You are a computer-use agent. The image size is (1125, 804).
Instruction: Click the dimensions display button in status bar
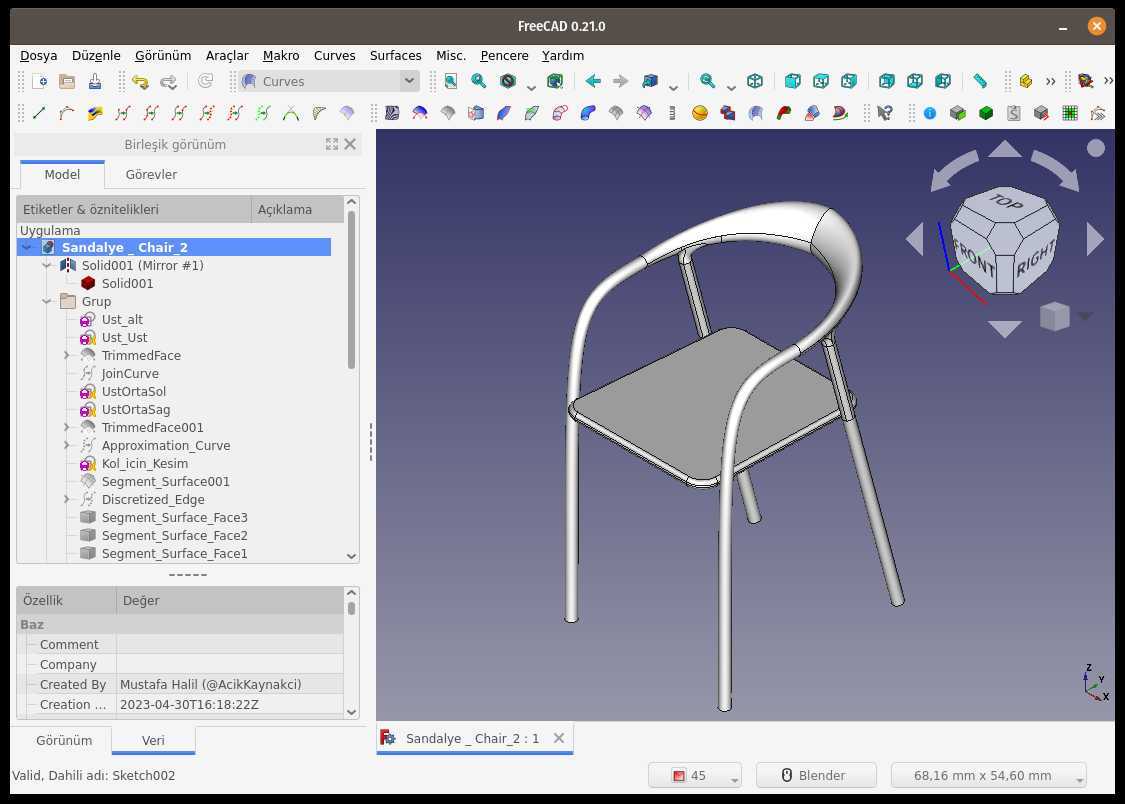tap(988, 775)
